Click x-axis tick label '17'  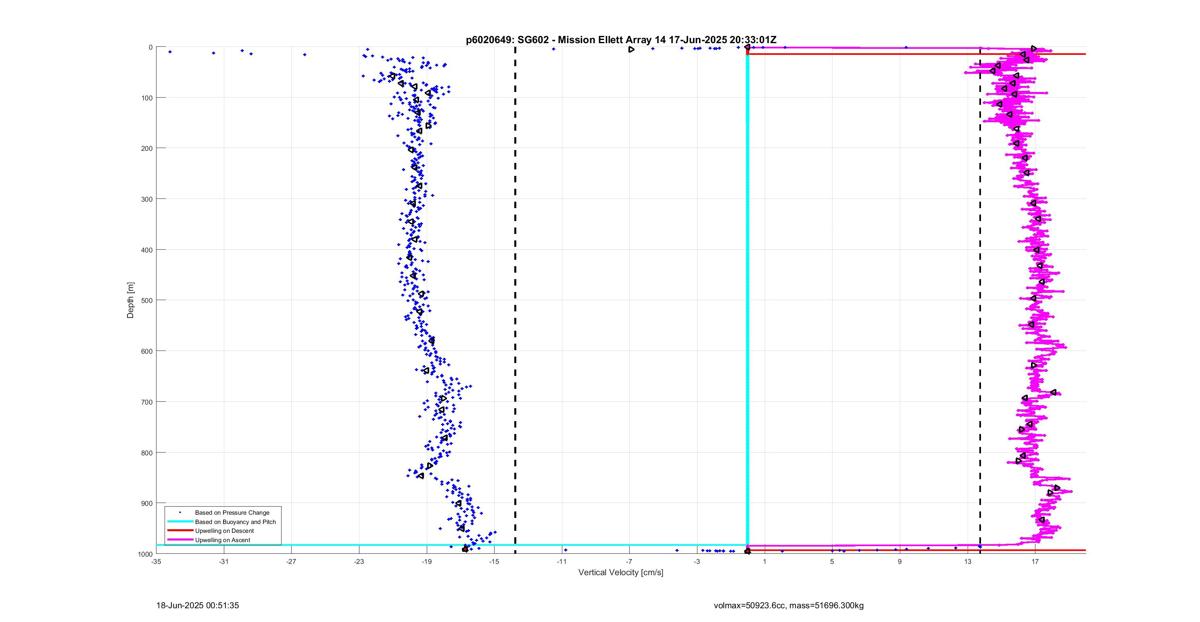tap(1035, 561)
